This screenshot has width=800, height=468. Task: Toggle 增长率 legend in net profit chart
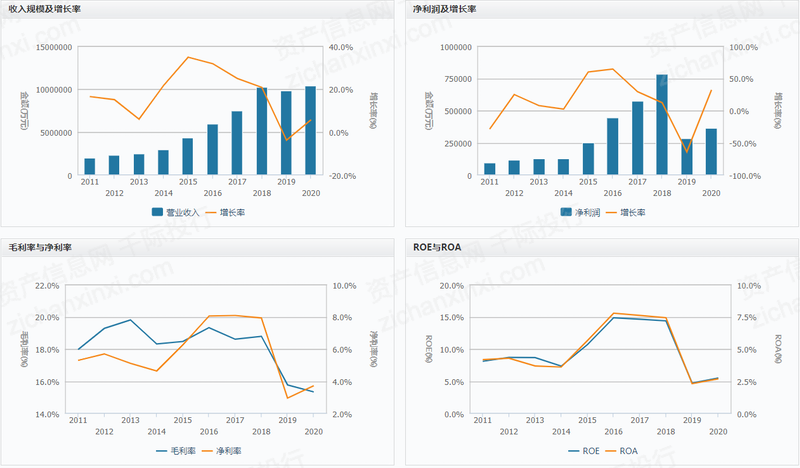(x=626, y=212)
